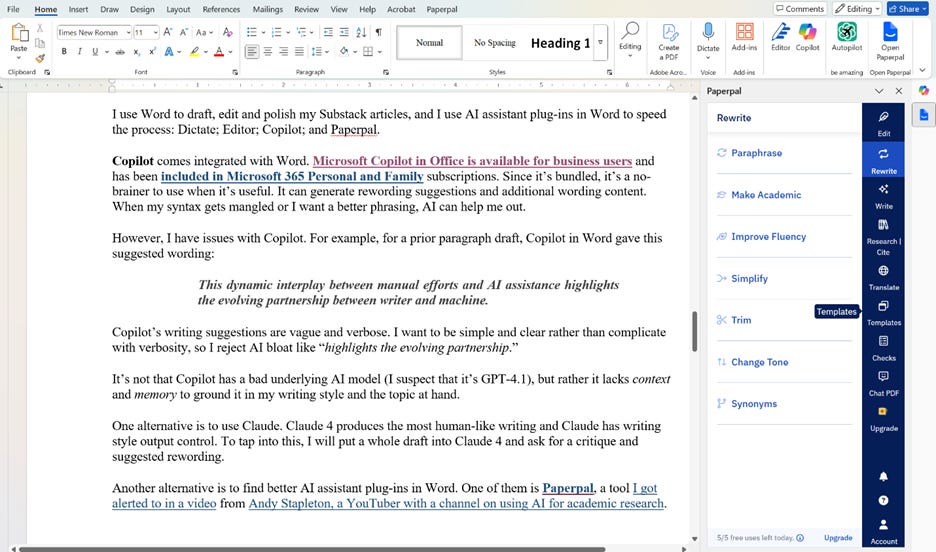Screen dimensions: 936x552
Task: Toggle Align Left paragraph alignment
Action: click(252, 52)
